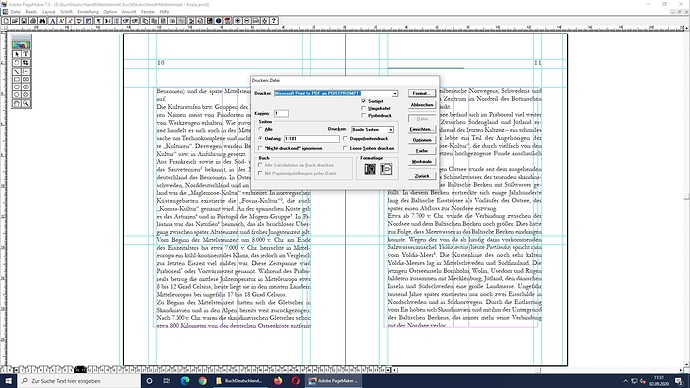This screenshot has width=690, height=388.
Task: Select the Polygon Frame tool
Action: pos(26,94)
